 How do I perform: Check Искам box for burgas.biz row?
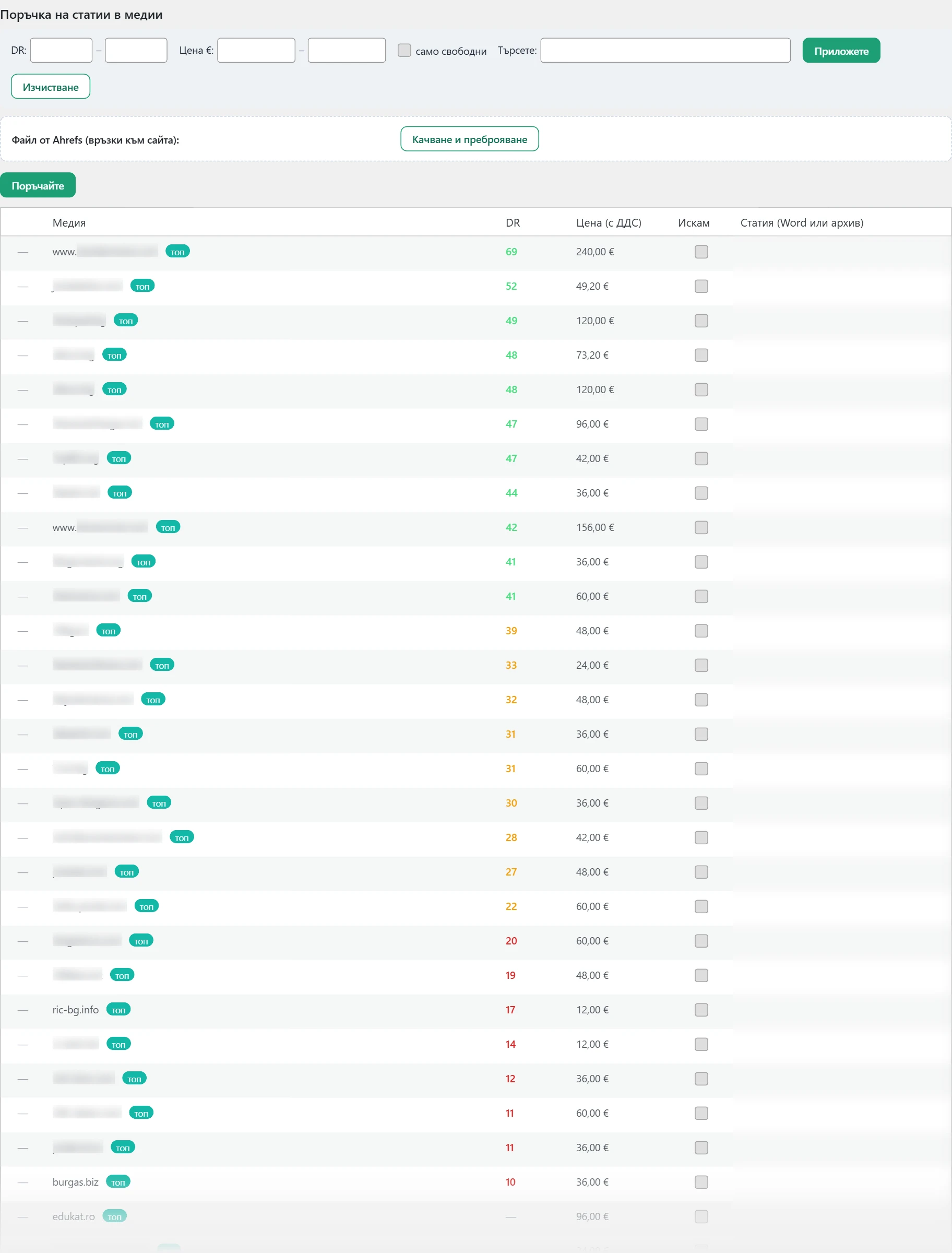(x=701, y=1182)
